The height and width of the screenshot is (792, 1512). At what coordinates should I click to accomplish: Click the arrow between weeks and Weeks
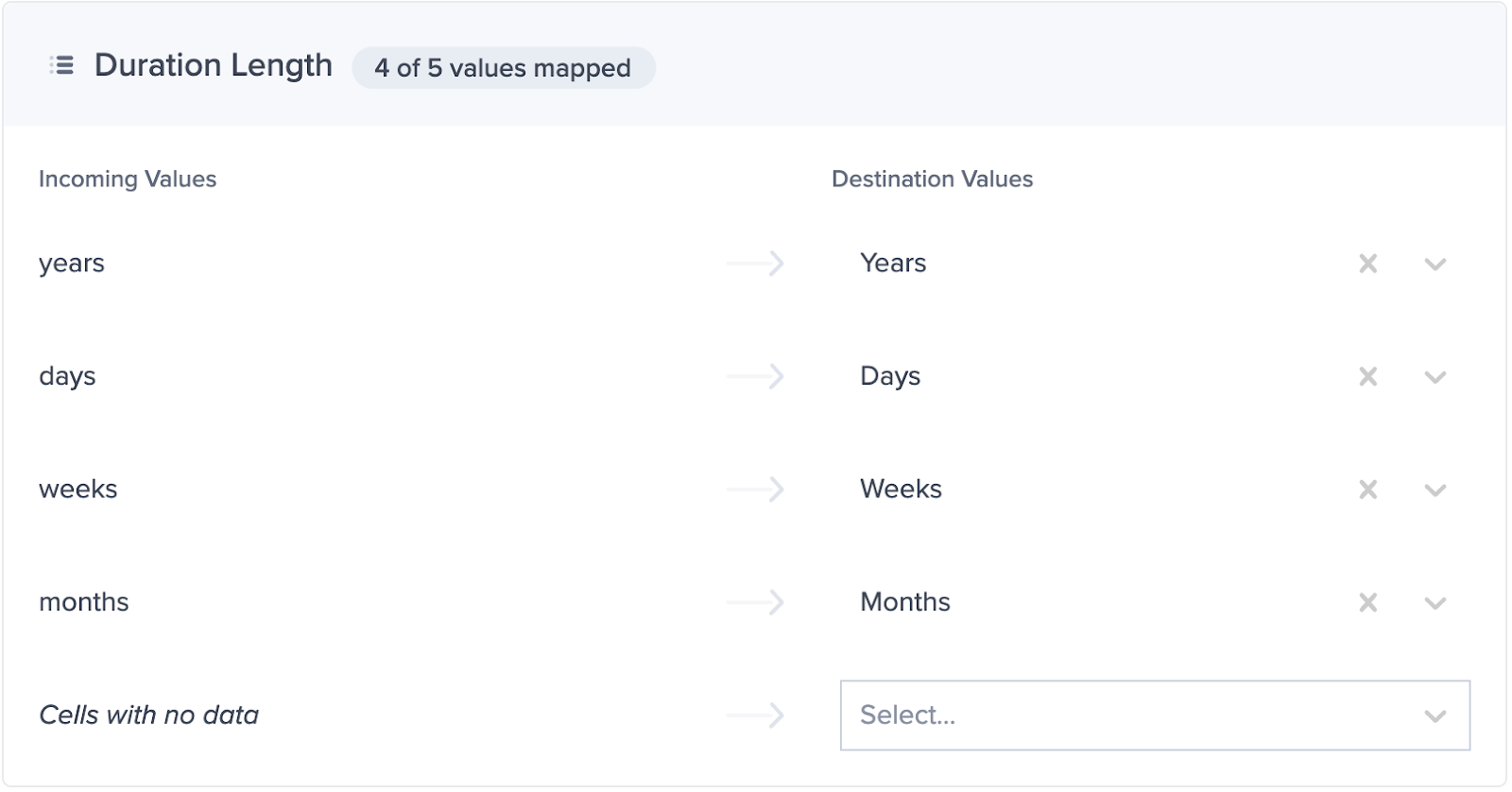754,489
